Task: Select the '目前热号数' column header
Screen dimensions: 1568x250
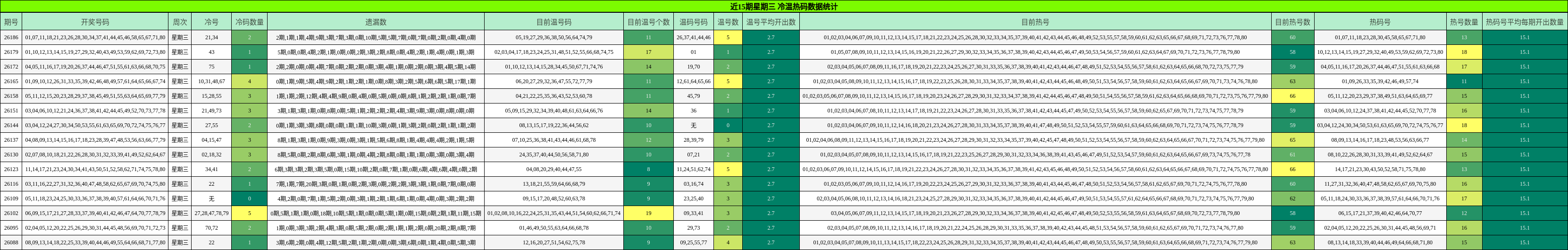Action: coord(1292,22)
